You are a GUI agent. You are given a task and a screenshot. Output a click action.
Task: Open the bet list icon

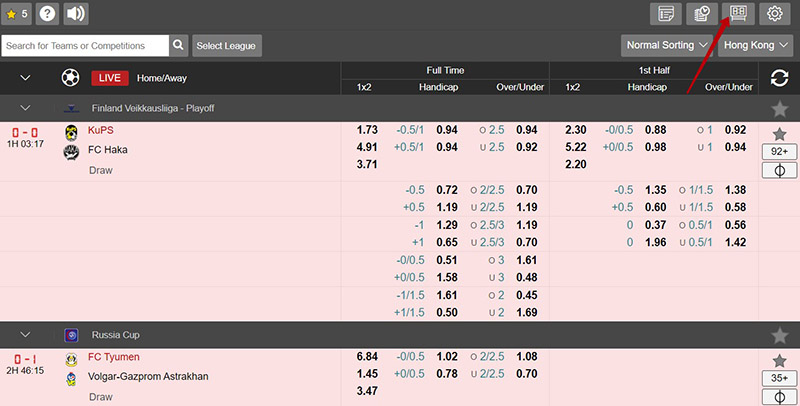coord(666,14)
